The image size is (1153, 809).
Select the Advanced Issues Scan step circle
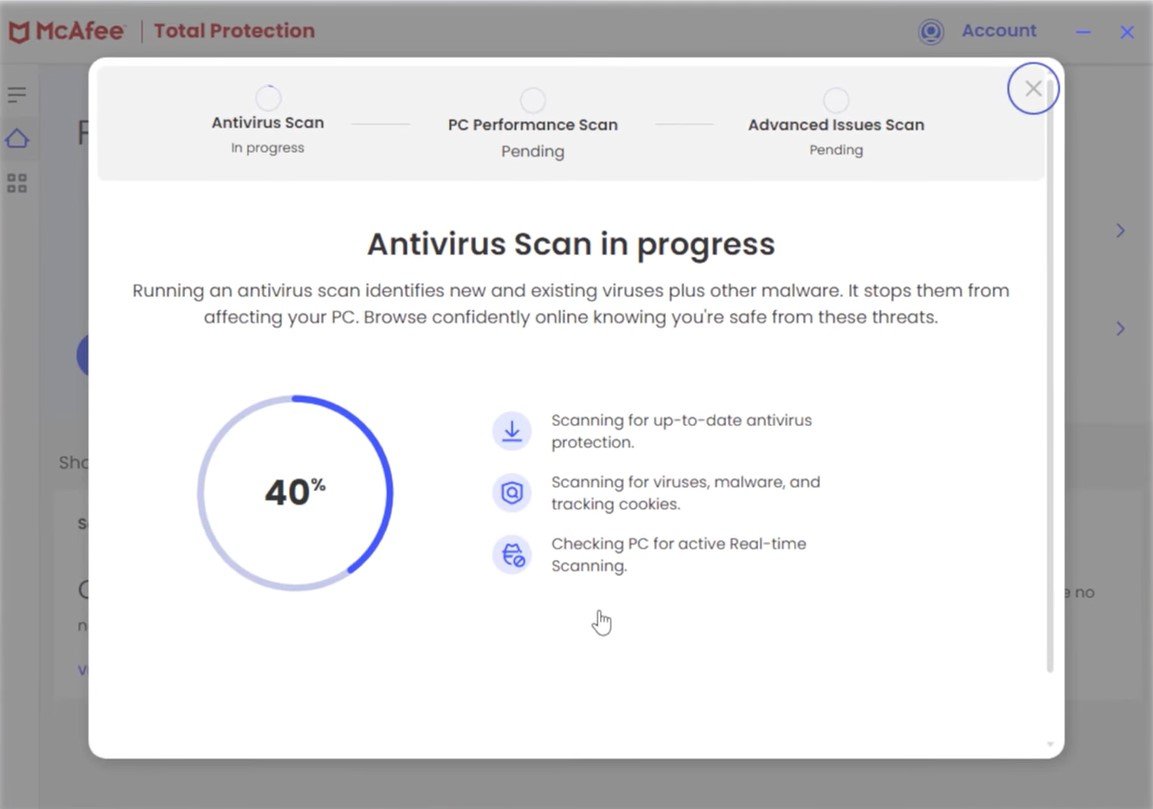(836, 100)
